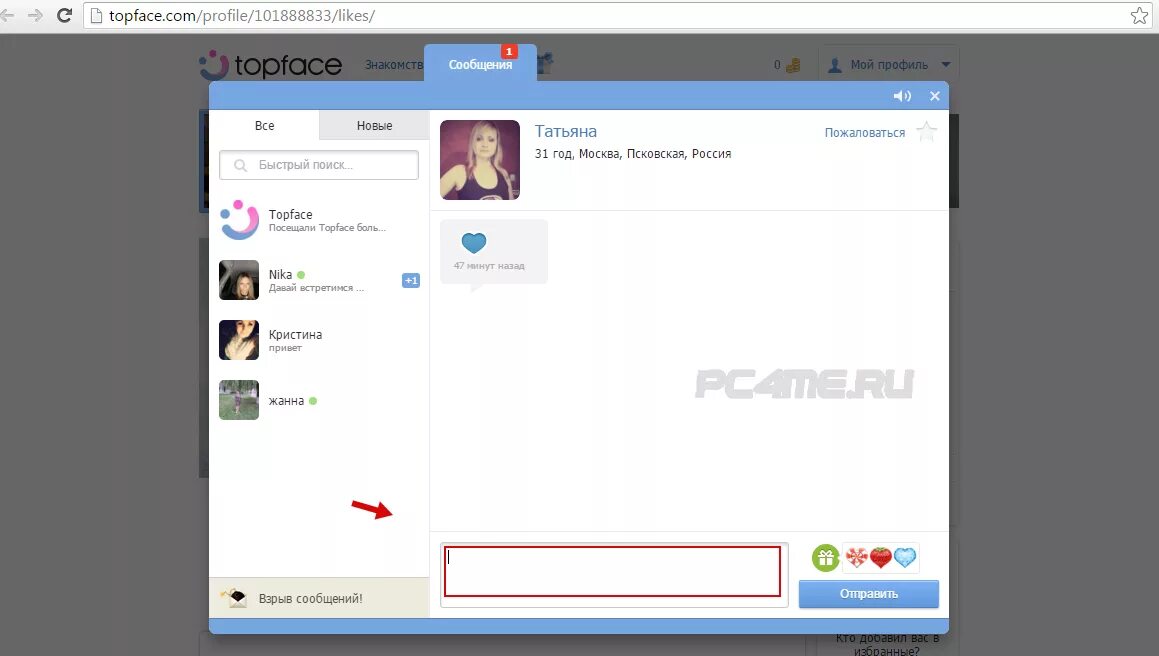Bookmark the page with the star icon

tap(1139, 16)
